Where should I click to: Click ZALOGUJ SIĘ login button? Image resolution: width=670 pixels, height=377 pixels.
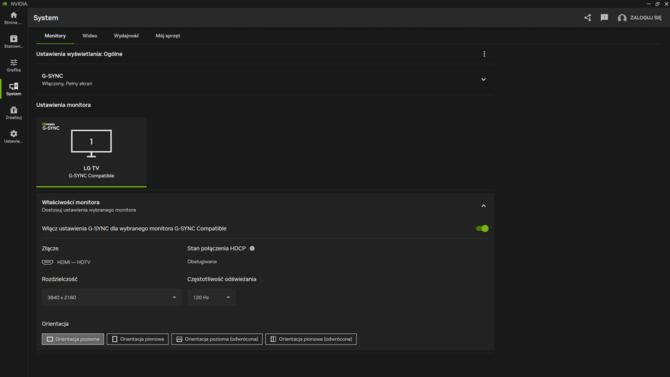pyautogui.click(x=646, y=18)
